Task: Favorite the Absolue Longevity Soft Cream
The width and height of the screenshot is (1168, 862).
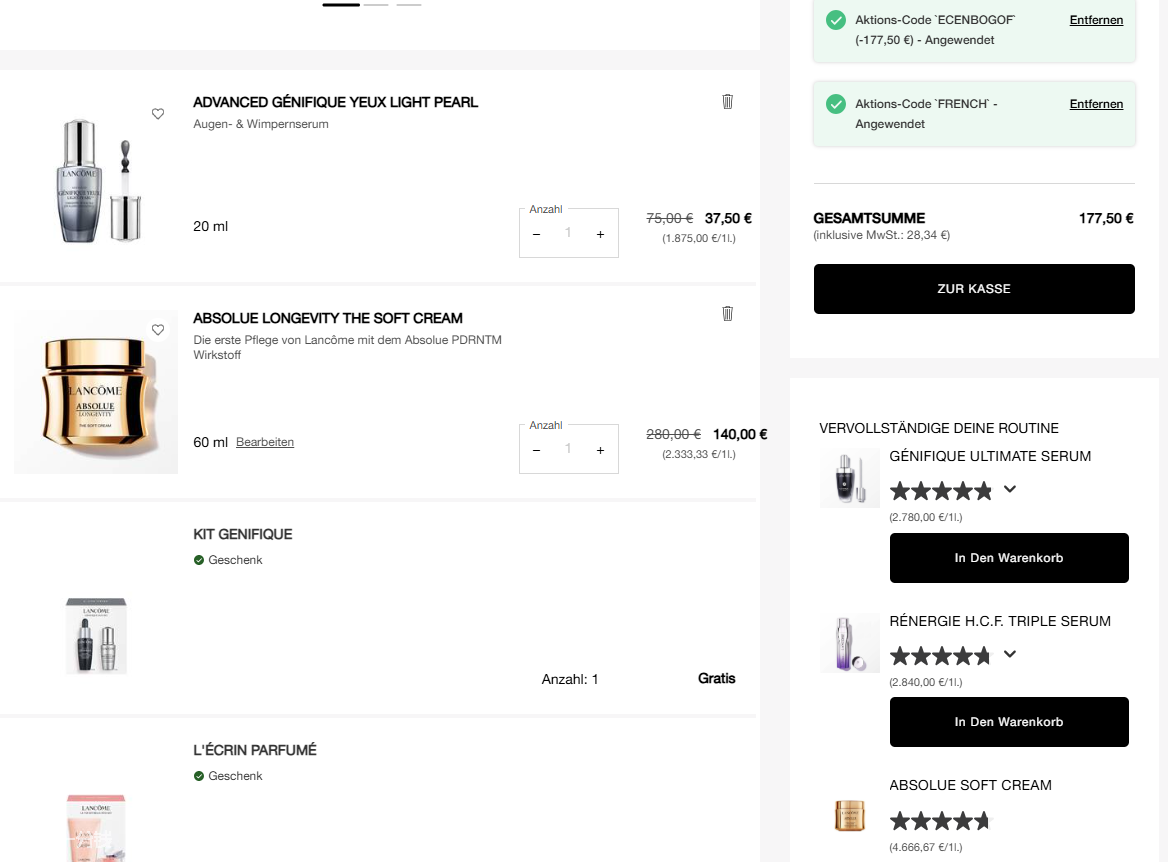Action: pos(158,330)
